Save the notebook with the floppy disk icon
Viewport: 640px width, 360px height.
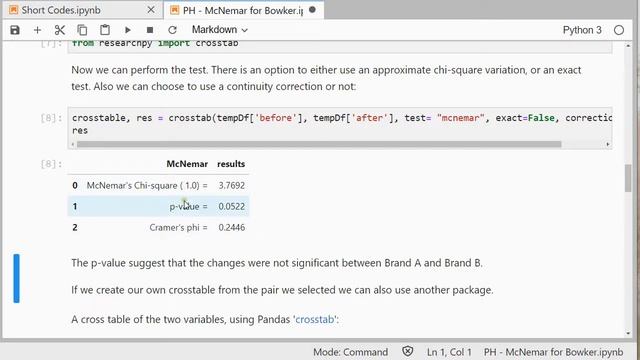tap(15, 30)
